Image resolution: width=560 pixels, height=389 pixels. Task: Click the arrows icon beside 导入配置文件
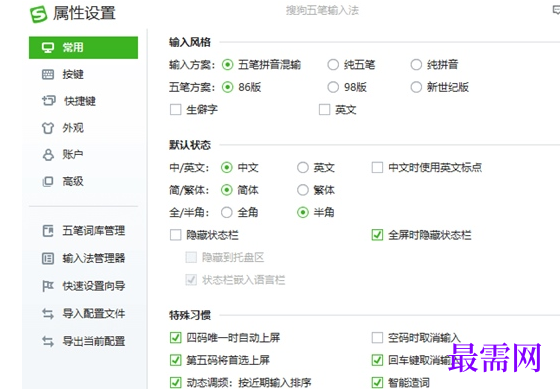coord(48,314)
